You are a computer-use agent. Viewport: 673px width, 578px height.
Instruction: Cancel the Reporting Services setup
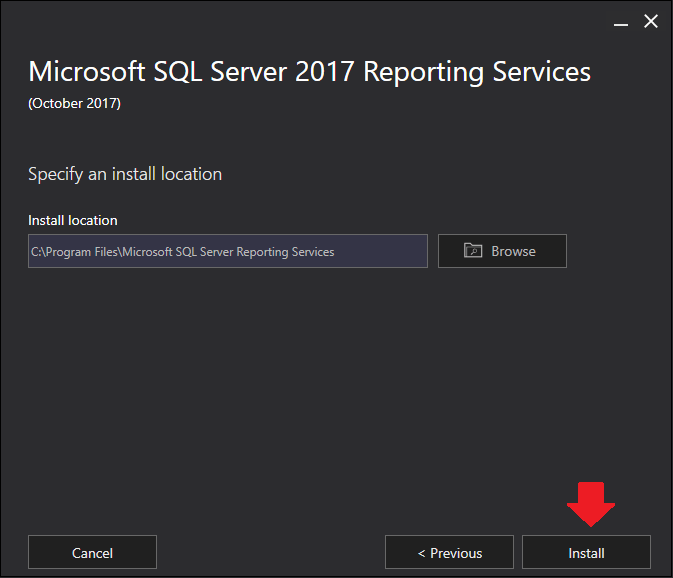click(x=92, y=552)
